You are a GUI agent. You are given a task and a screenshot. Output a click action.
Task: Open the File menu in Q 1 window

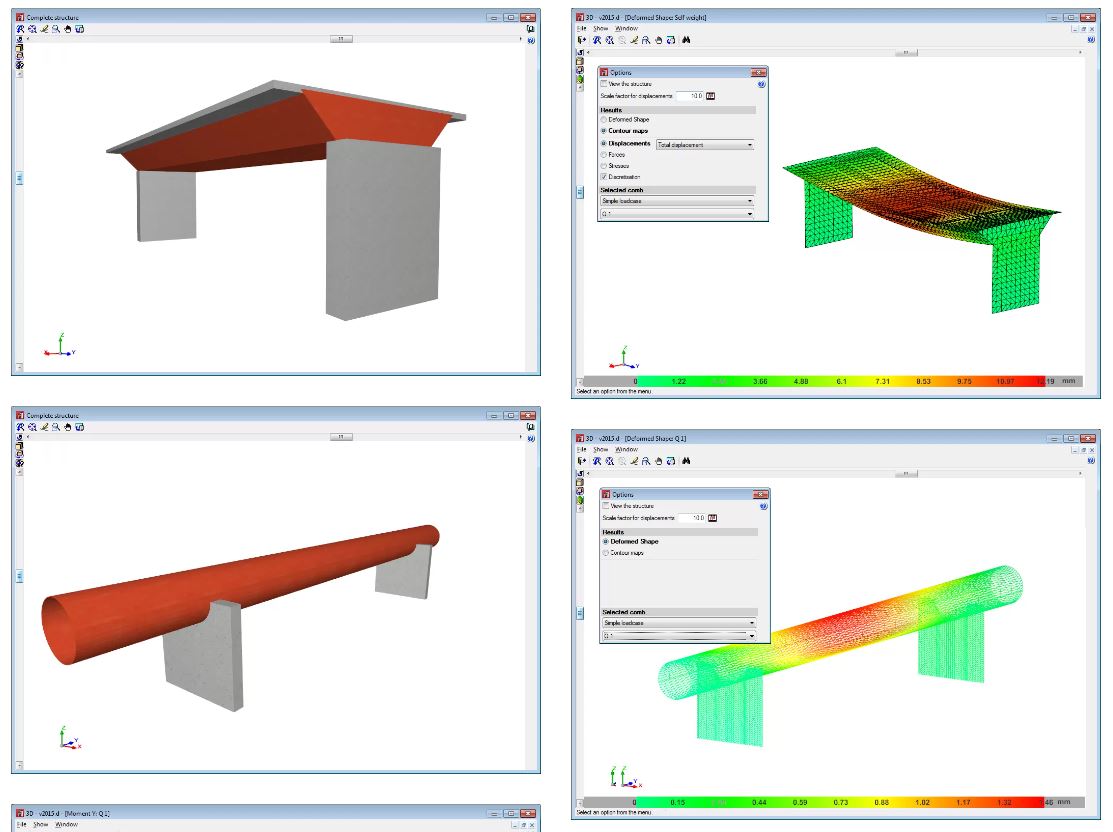[x=581, y=450]
